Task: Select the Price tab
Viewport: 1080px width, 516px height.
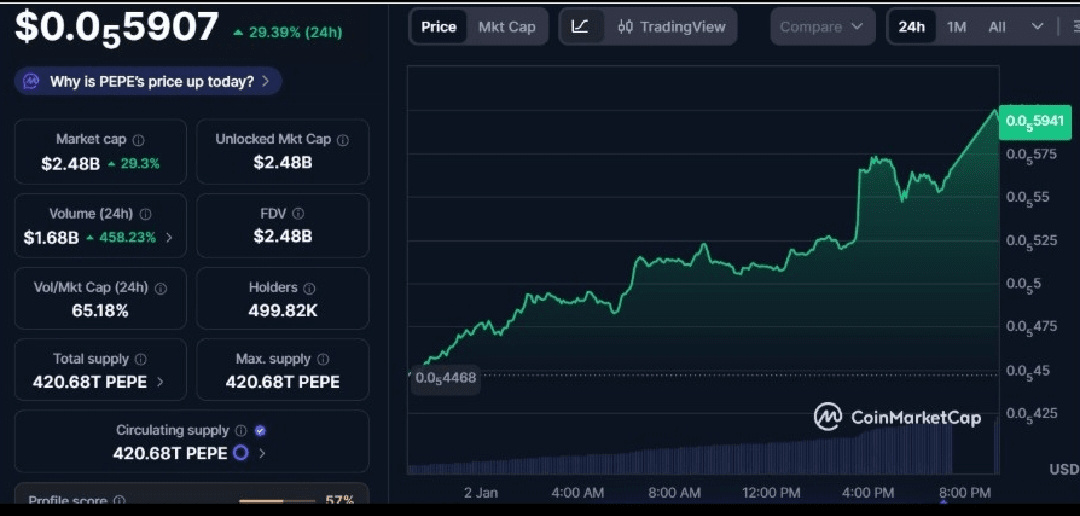Action: 438,27
